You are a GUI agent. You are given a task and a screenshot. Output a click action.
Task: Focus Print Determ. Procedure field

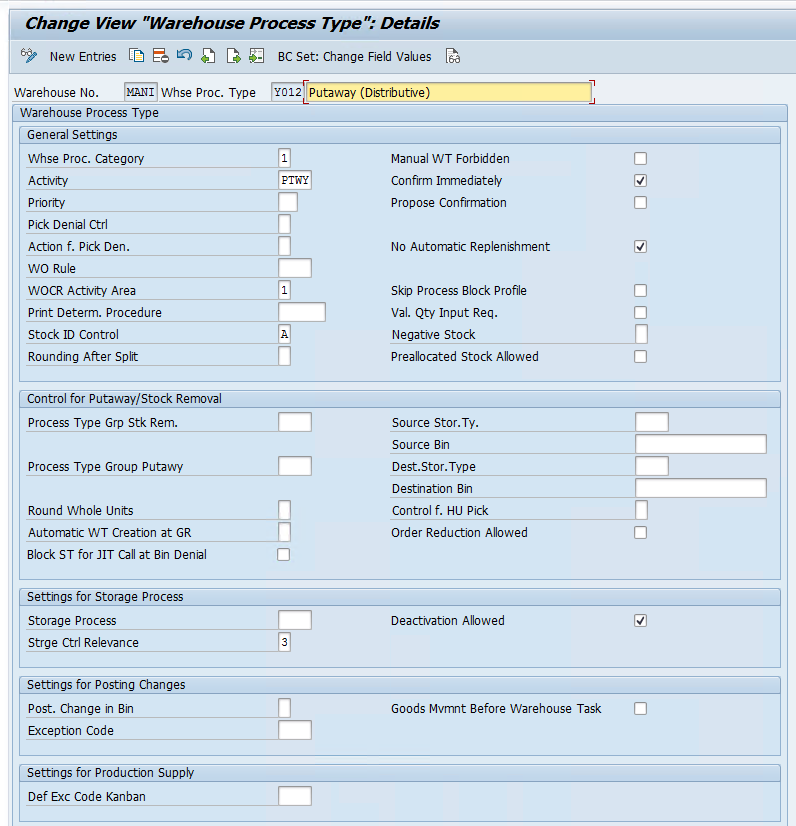302,312
